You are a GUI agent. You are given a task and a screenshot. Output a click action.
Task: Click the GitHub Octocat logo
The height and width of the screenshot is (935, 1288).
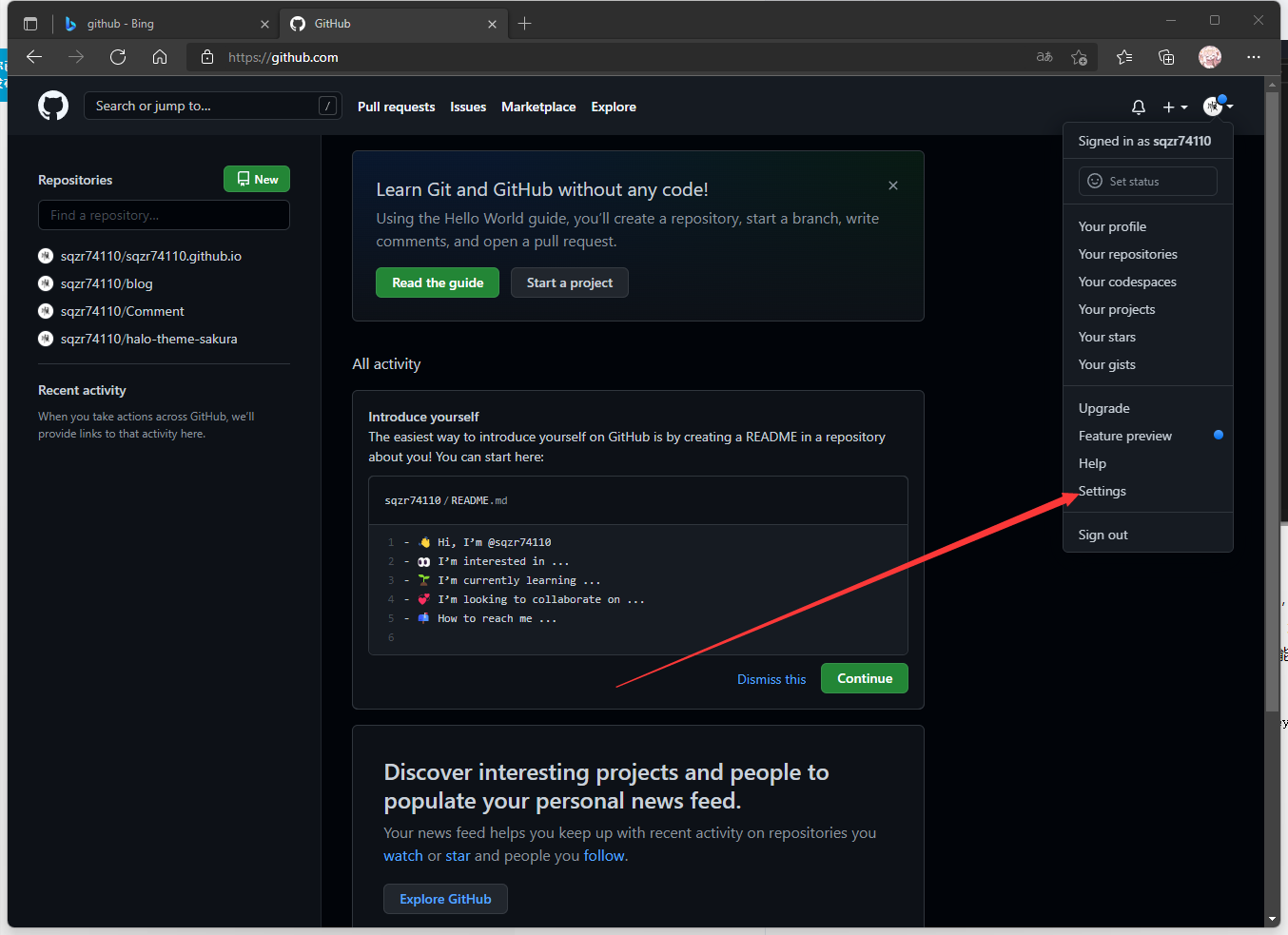[53, 106]
